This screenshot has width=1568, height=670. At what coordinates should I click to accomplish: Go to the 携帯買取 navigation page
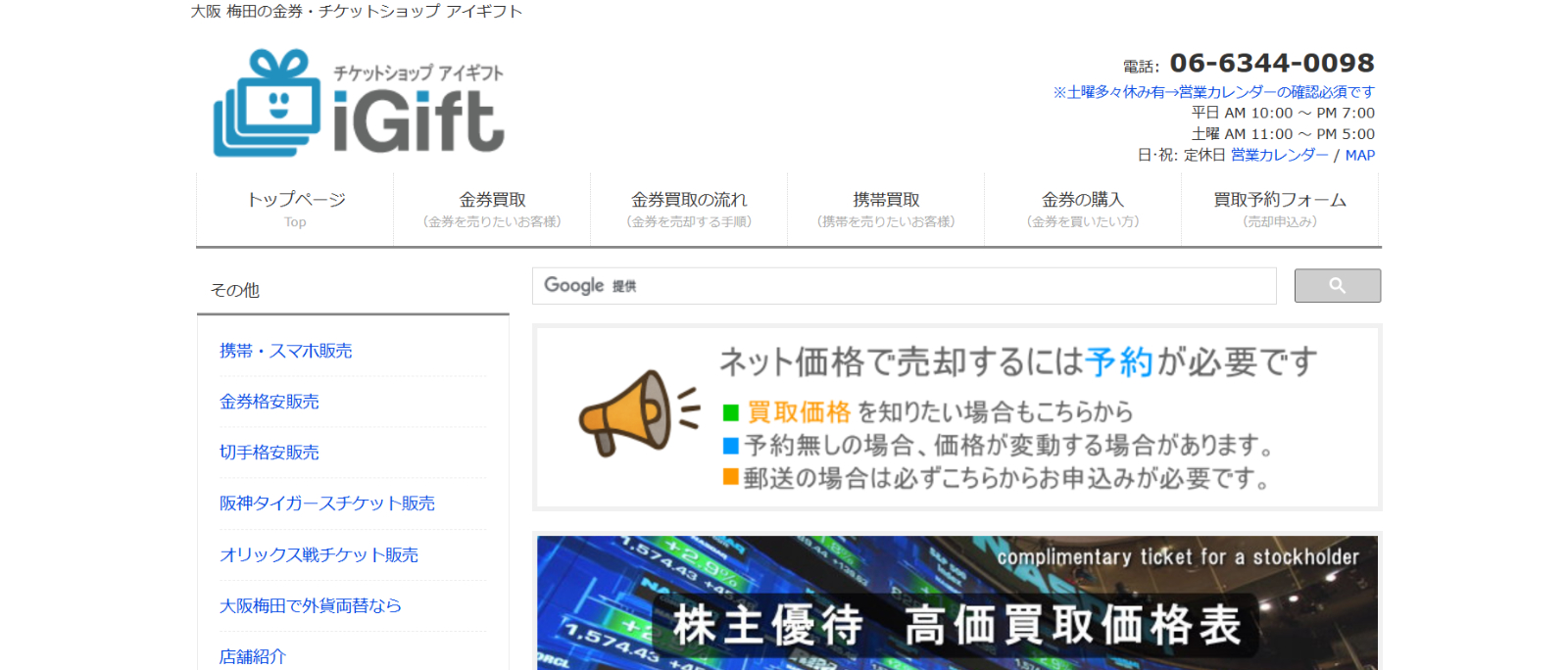886,209
